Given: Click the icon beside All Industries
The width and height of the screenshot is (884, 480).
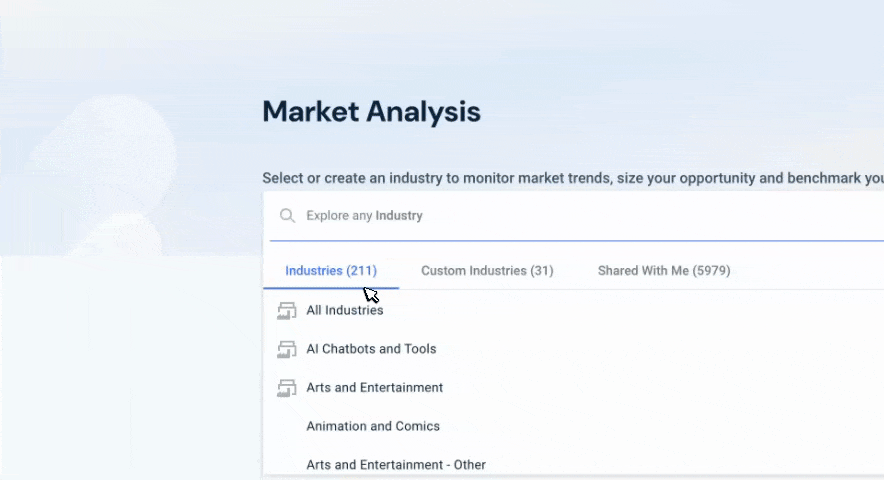Looking at the screenshot, I should 287,311.
